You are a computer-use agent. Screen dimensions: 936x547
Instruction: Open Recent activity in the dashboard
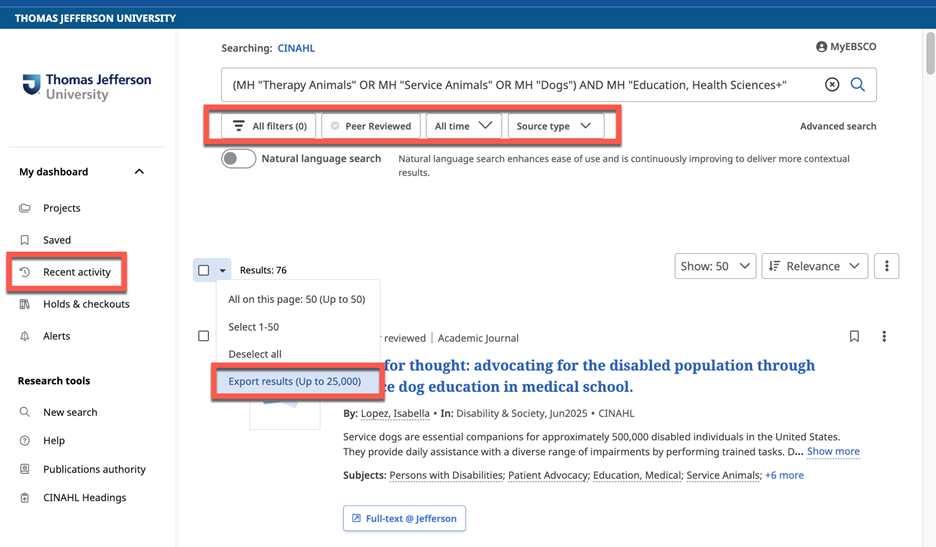tap(77, 272)
